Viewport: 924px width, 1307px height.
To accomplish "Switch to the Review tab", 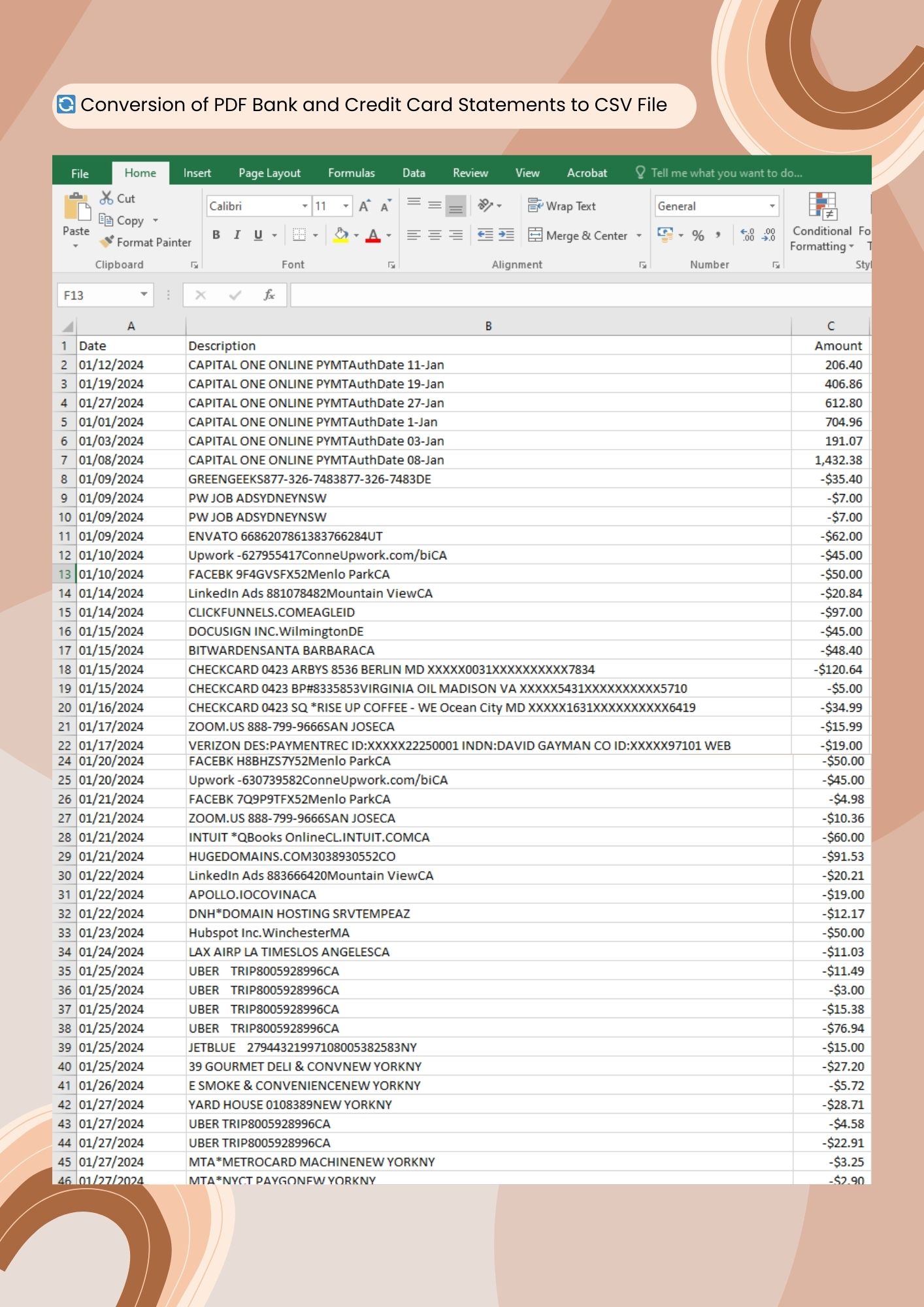I will (x=470, y=173).
